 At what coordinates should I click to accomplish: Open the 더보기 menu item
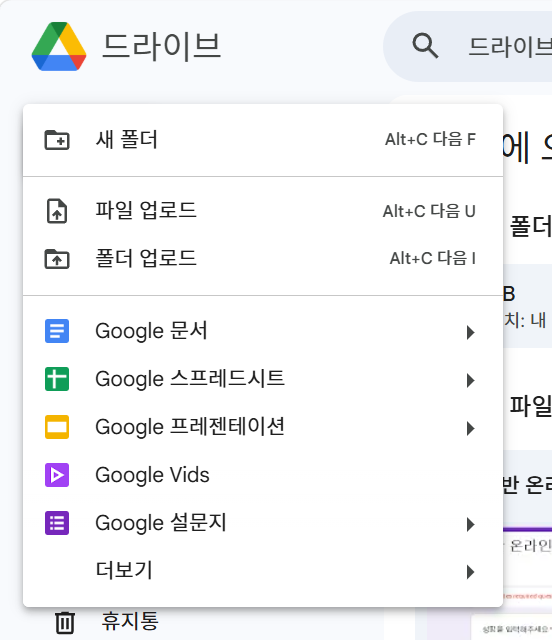click(263, 571)
